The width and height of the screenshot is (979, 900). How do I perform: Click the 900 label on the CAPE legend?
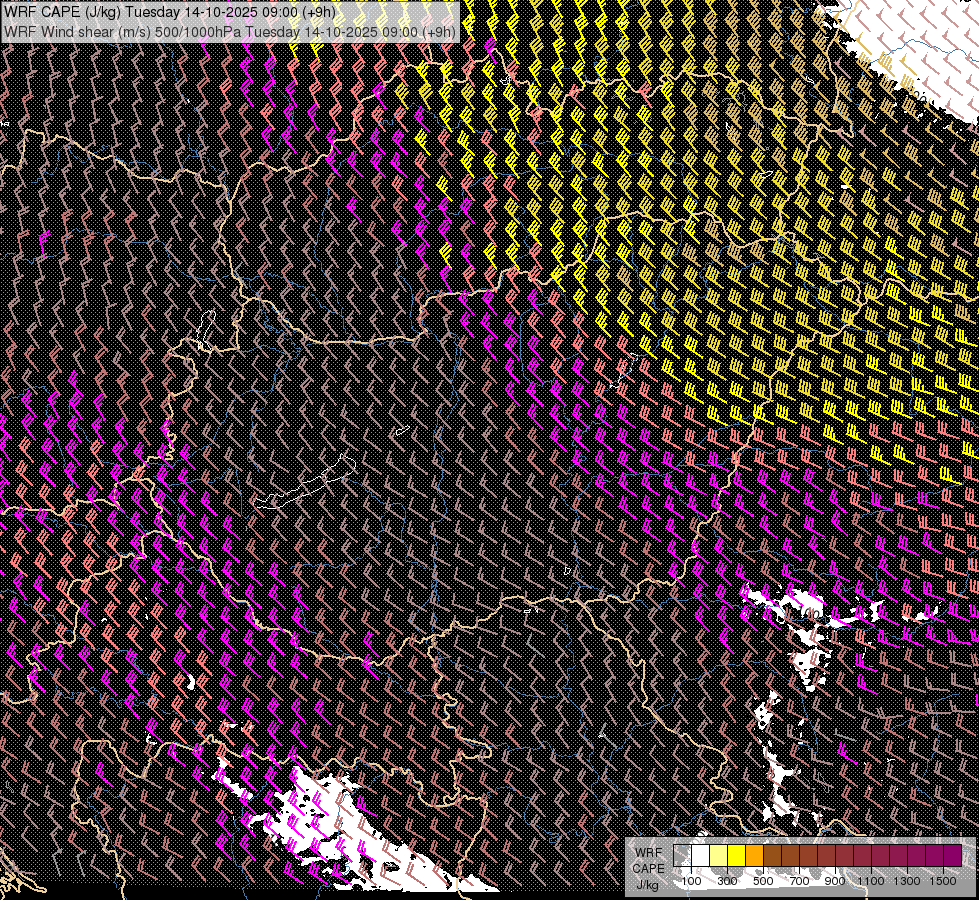coord(835,881)
